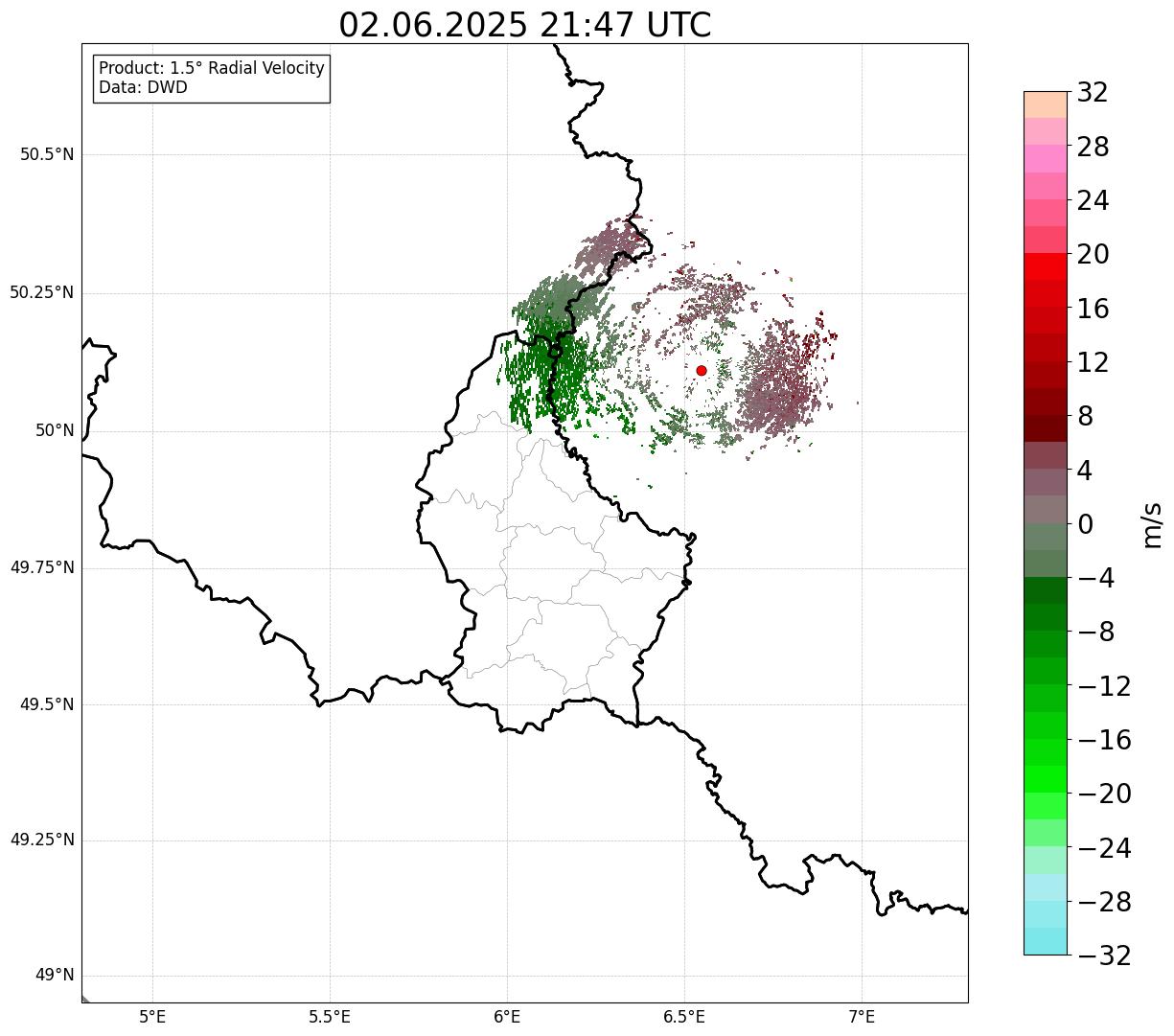Viewport: 1174px width, 1036px height.
Task: Click the Product: 1.5° Radial Velocity label
Action: point(212,69)
